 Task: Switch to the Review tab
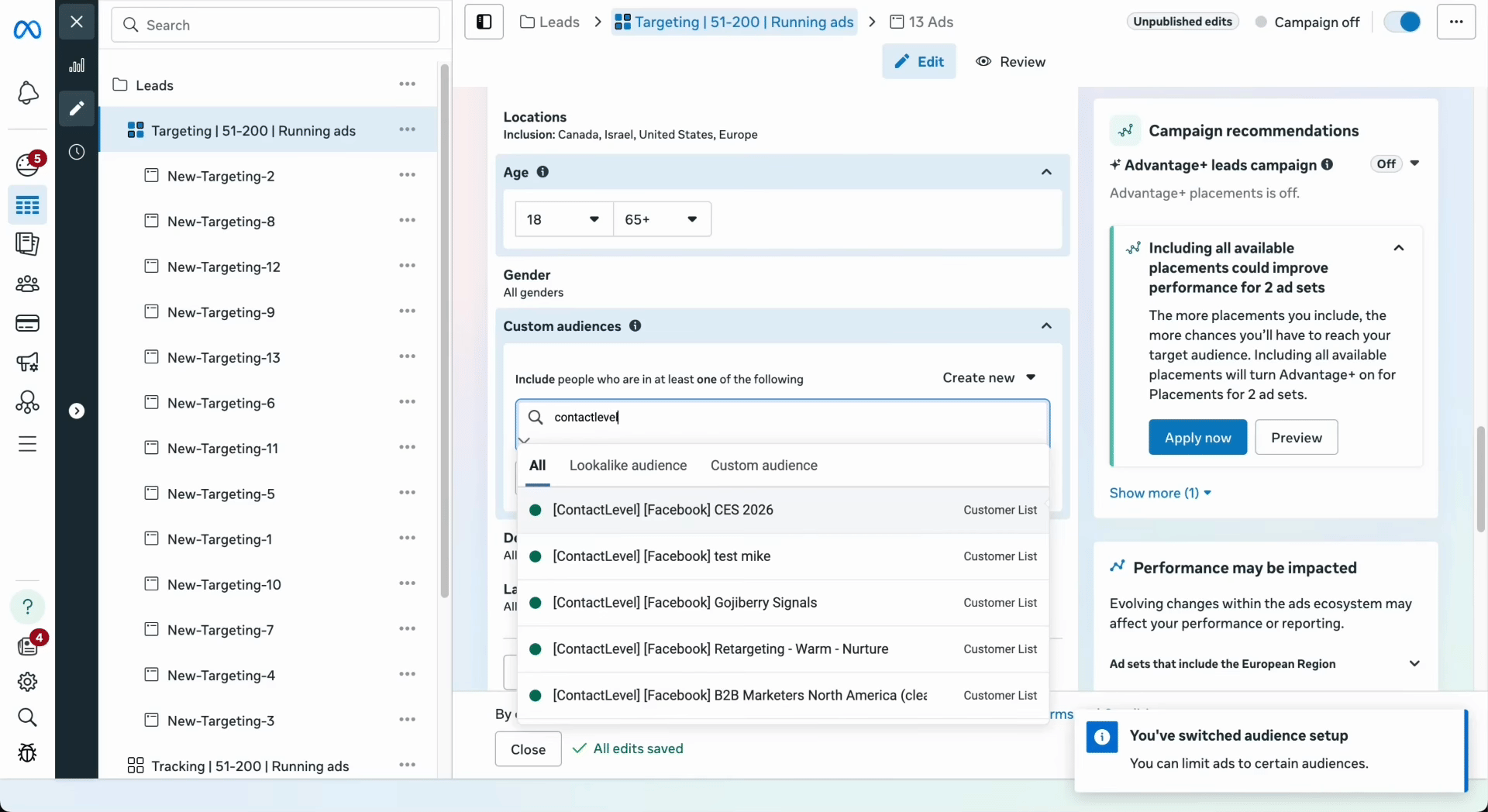1011,62
